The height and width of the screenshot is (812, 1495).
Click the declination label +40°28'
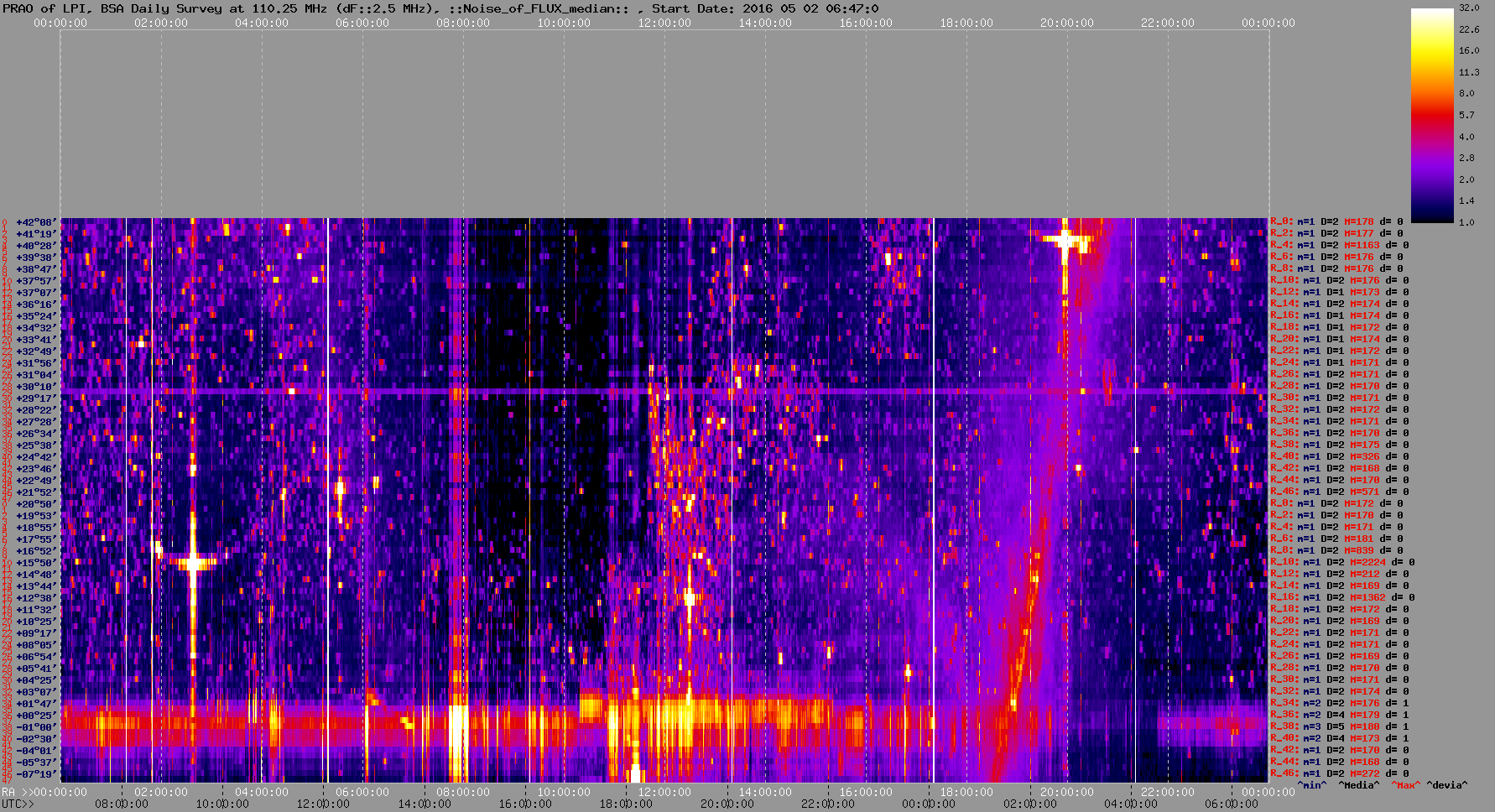tap(36, 246)
